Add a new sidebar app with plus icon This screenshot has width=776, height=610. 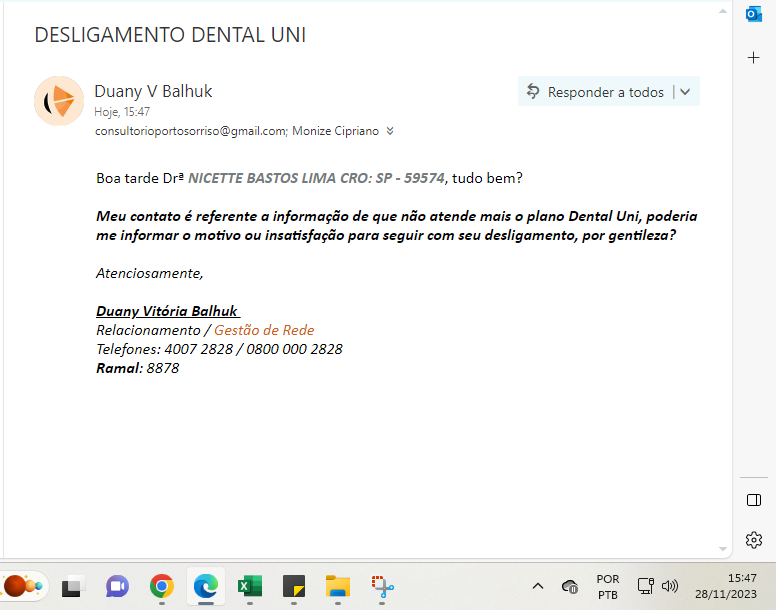[753, 58]
